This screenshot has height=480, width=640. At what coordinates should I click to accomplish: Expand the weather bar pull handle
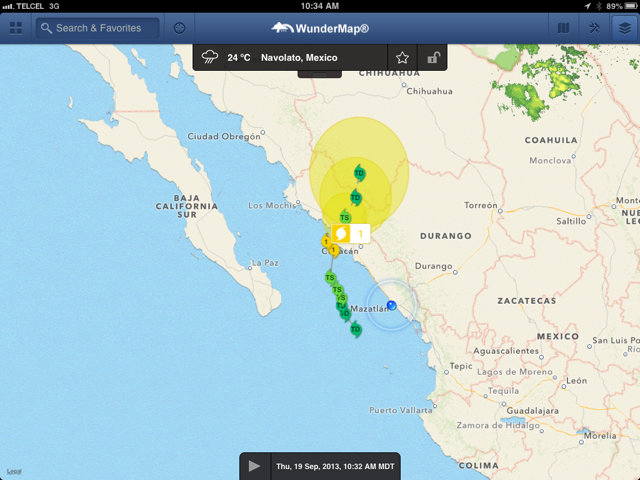[320, 72]
